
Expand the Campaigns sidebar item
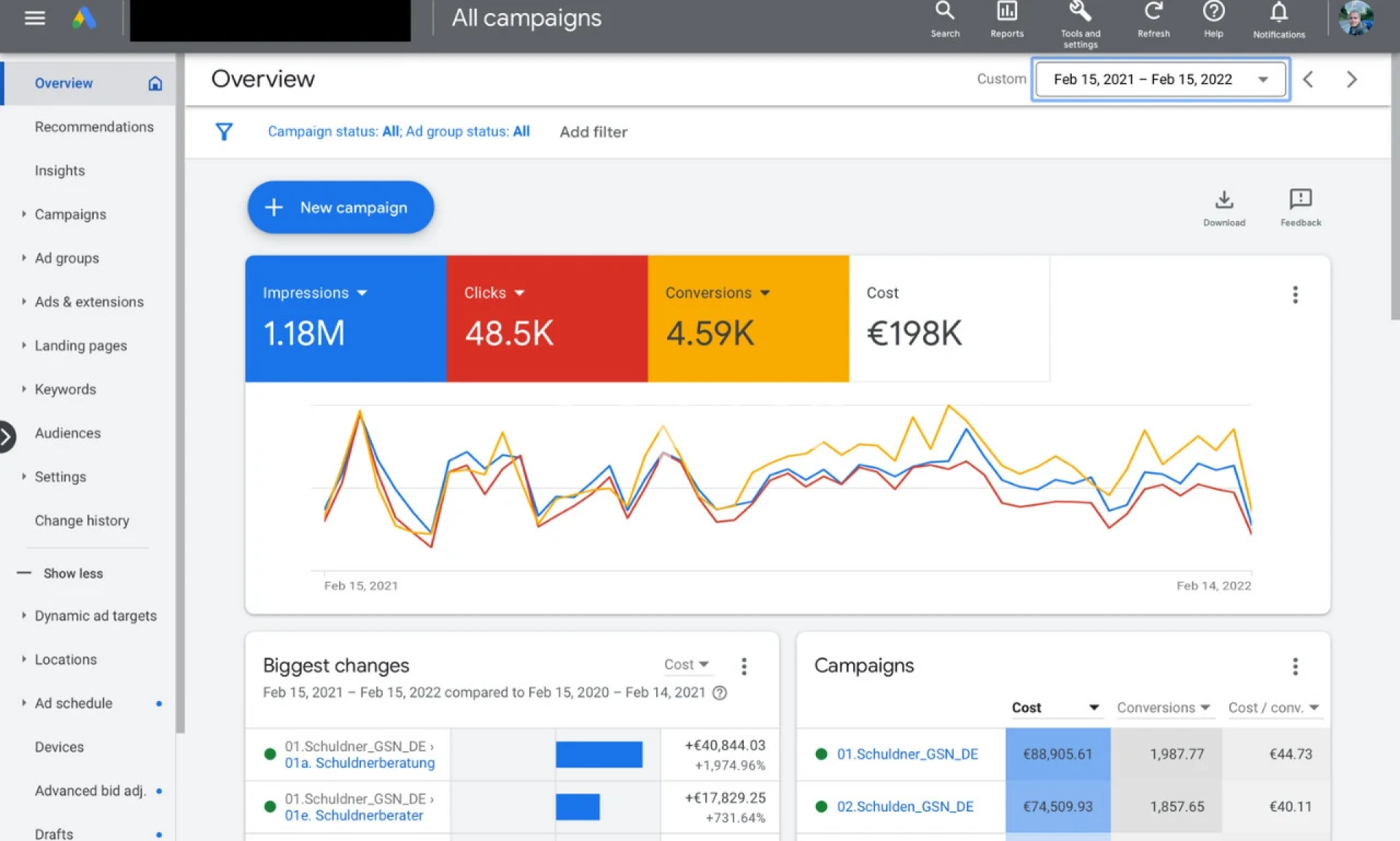click(x=70, y=214)
